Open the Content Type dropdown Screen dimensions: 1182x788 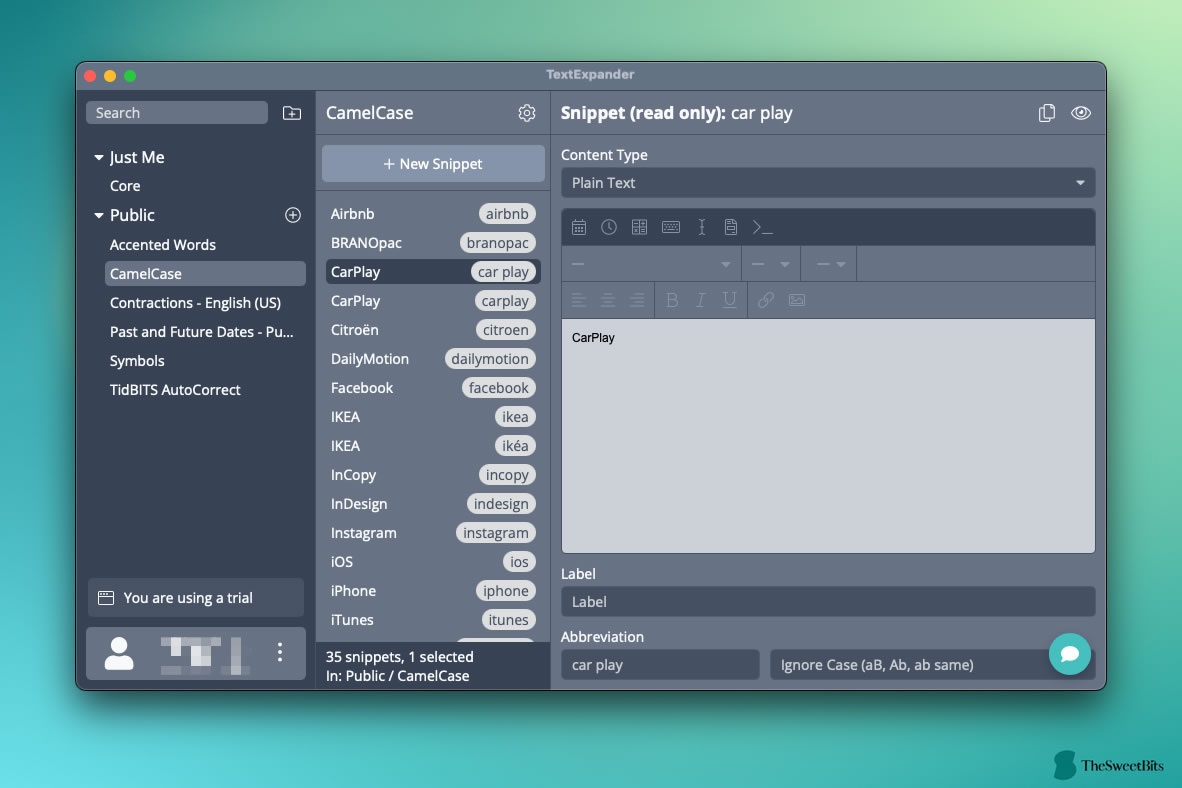(828, 183)
